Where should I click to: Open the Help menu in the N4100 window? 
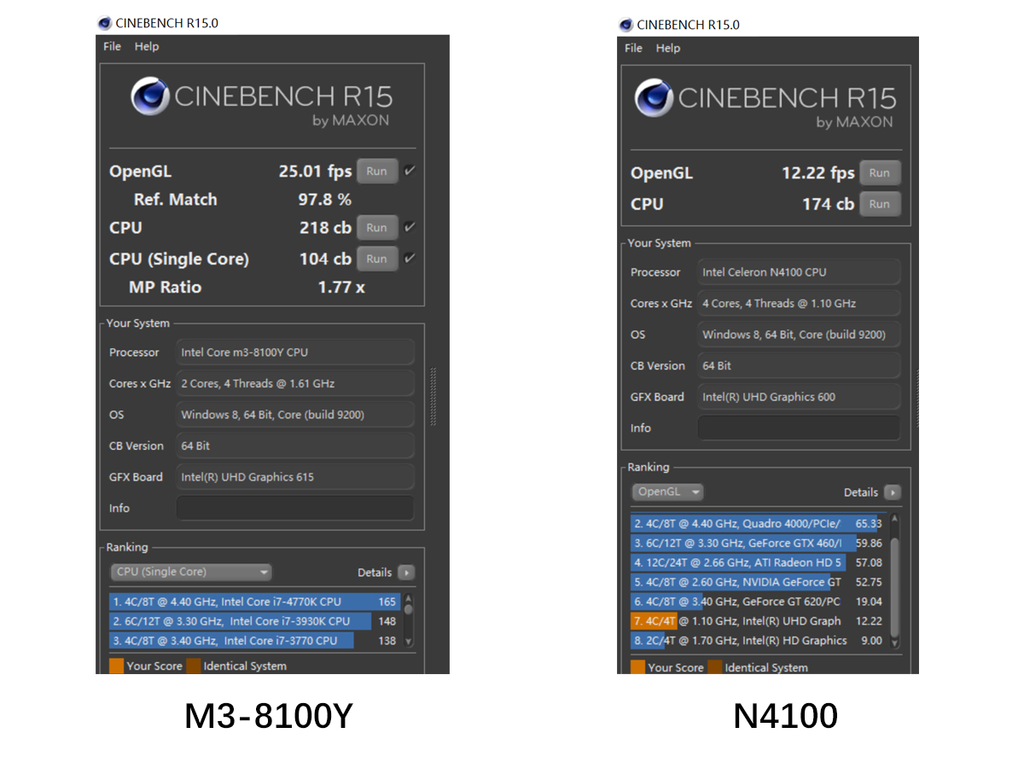667,48
